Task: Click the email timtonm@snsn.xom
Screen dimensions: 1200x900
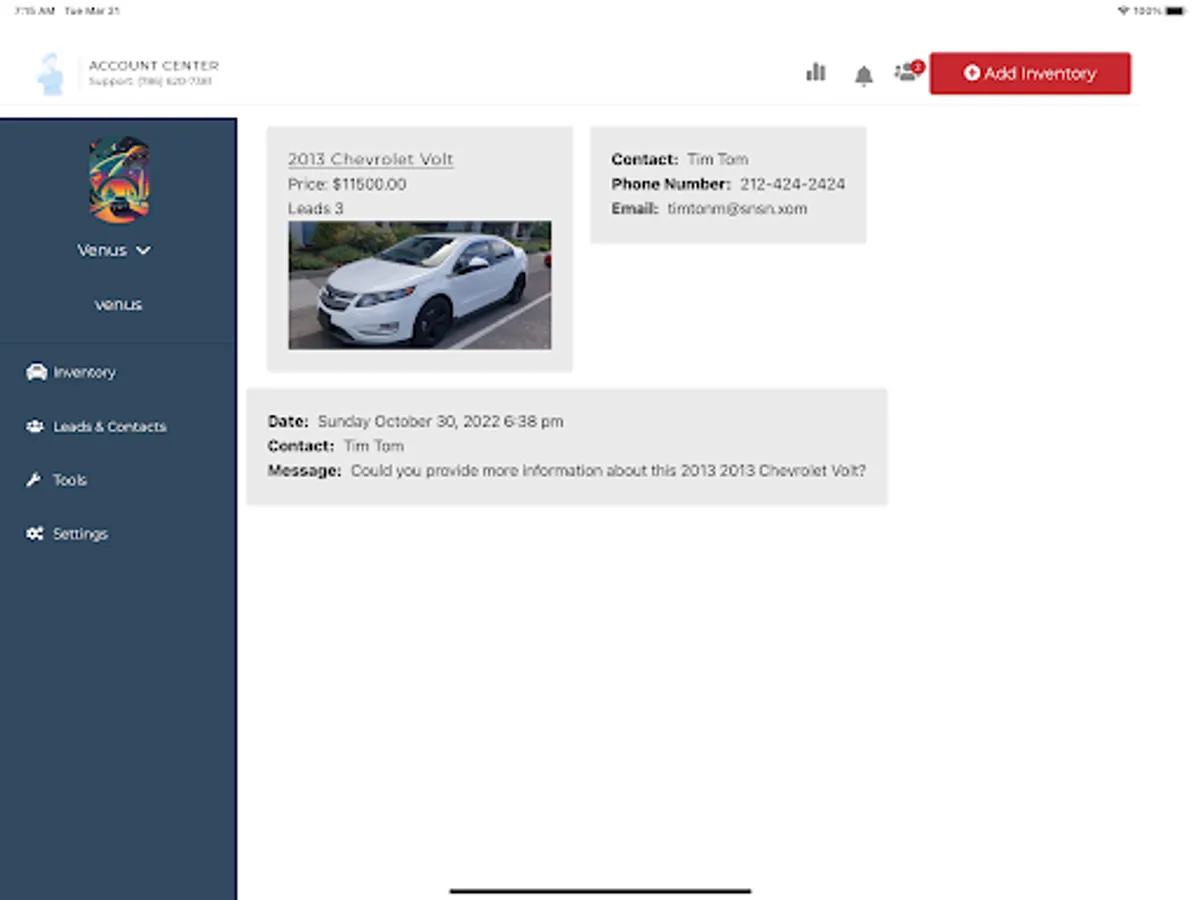Action: (x=737, y=209)
